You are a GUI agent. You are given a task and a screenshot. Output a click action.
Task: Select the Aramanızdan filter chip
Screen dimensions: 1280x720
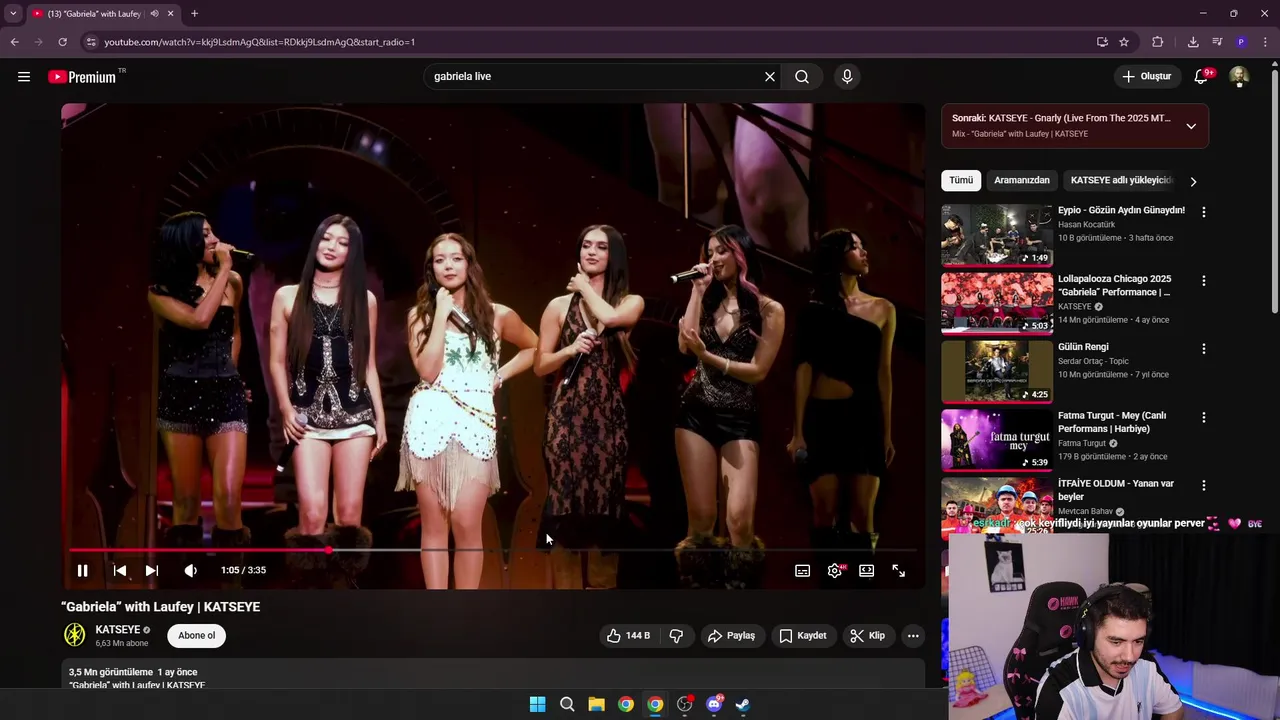1022,180
